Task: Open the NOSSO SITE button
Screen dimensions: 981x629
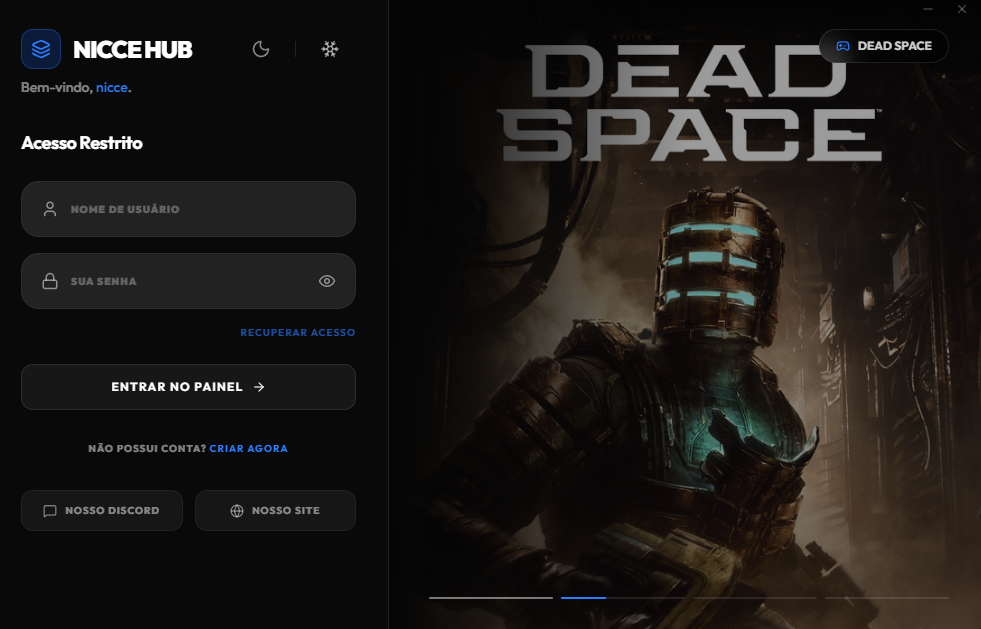Action: pos(275,510)
